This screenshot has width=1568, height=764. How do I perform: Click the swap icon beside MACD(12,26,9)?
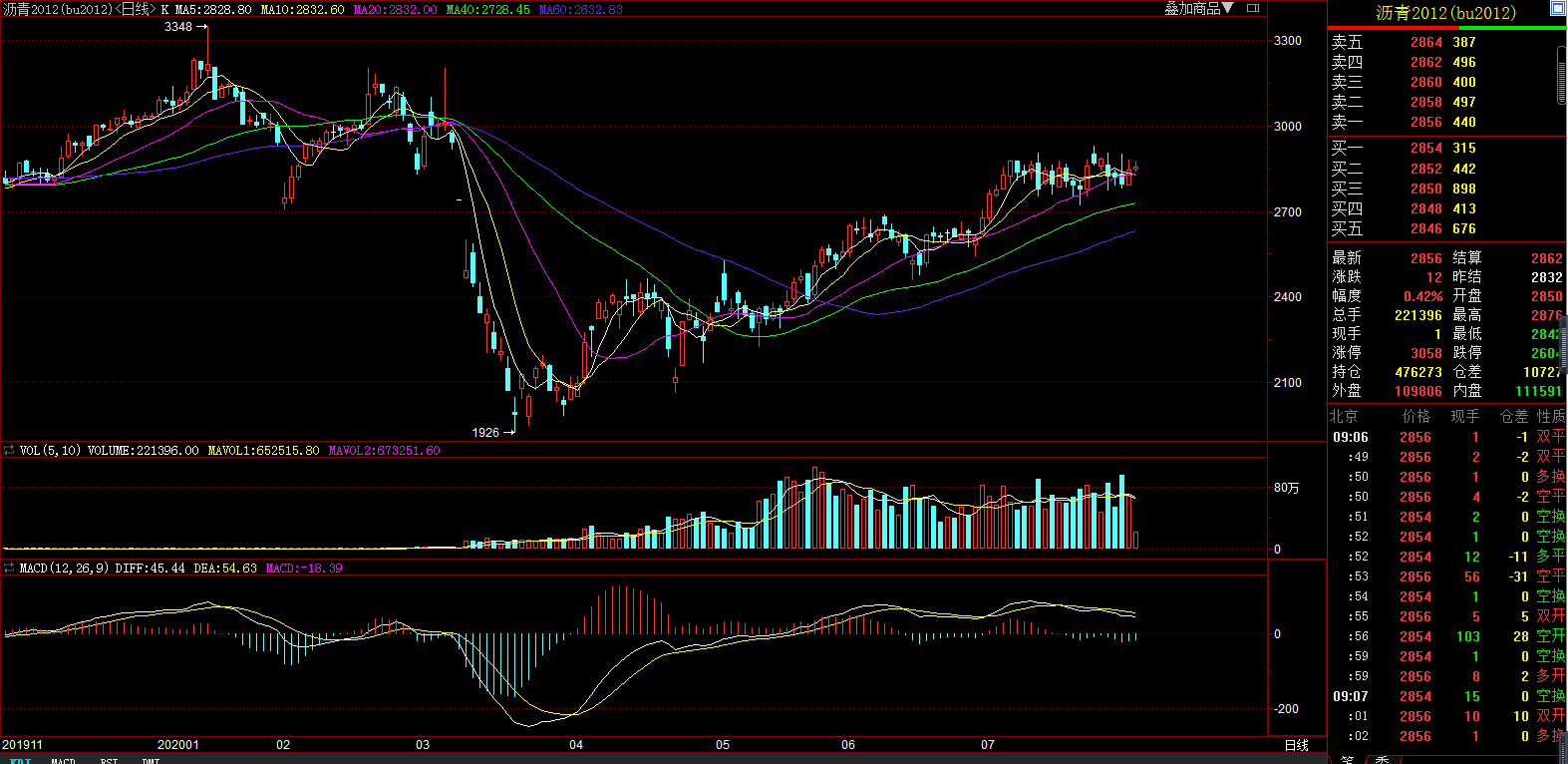9,568
